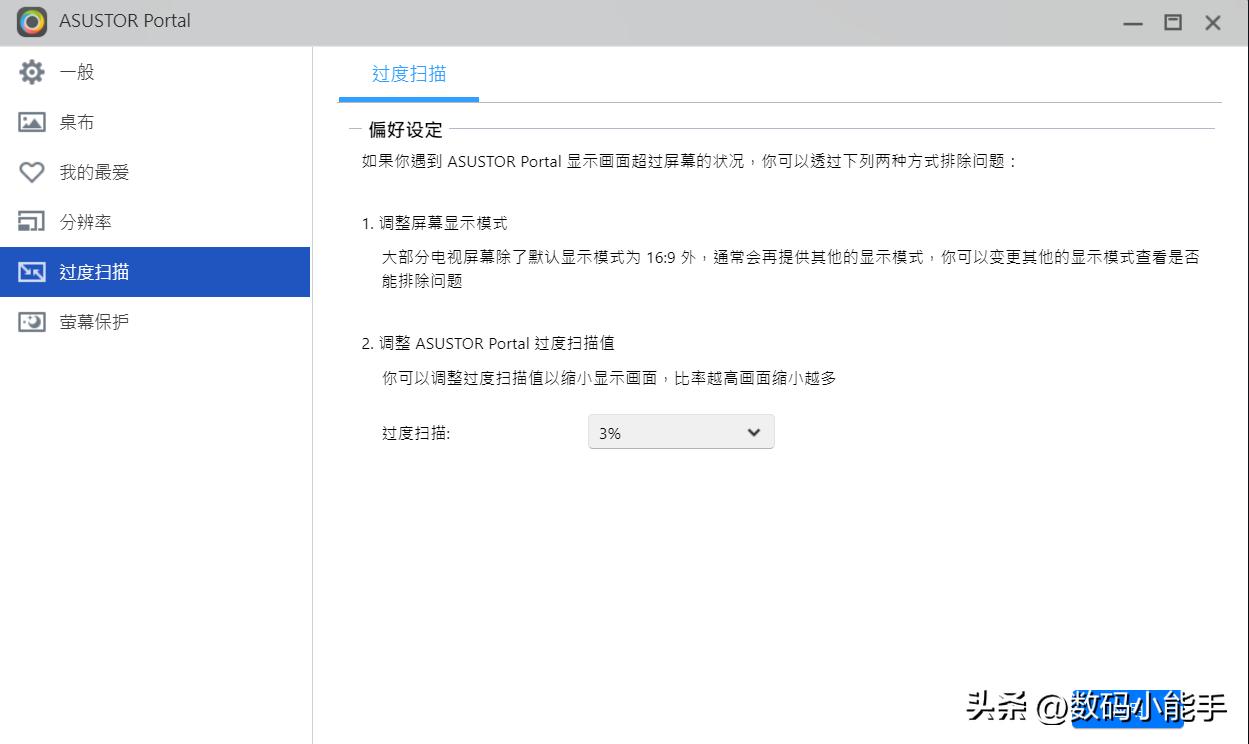Maximize the ASUSTOR Portal window
The height and width of the screenshot is (744, 1249).
1172,21
